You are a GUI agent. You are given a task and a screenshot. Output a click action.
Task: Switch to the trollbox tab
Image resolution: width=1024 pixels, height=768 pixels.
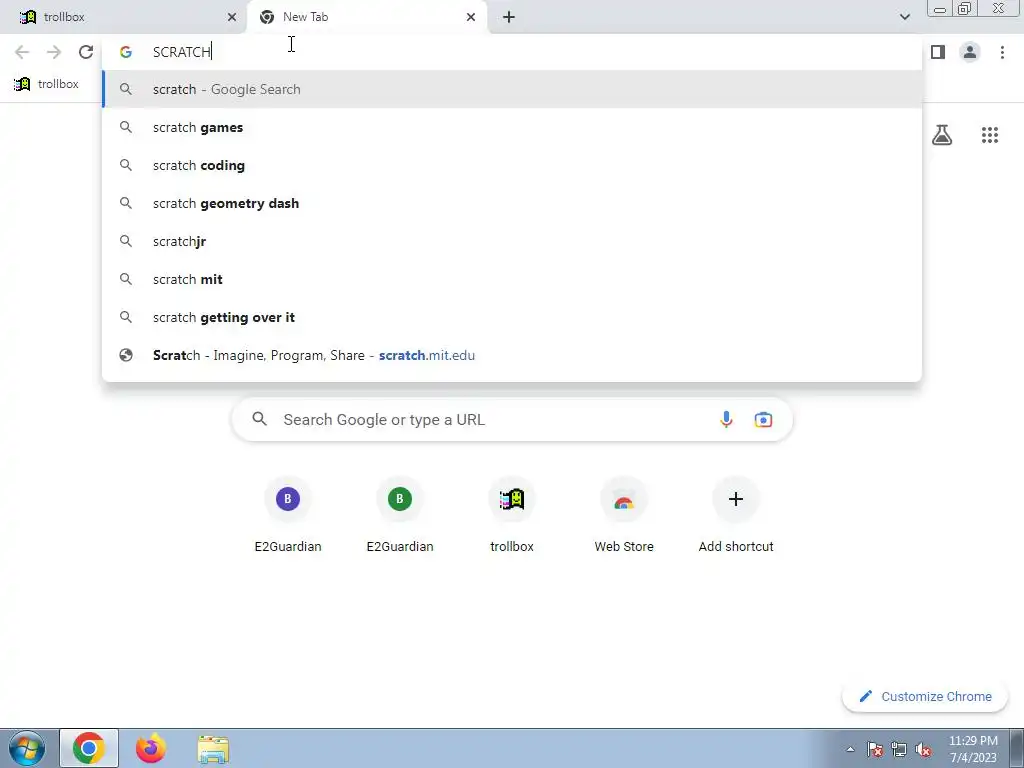(x=124, y=17)
